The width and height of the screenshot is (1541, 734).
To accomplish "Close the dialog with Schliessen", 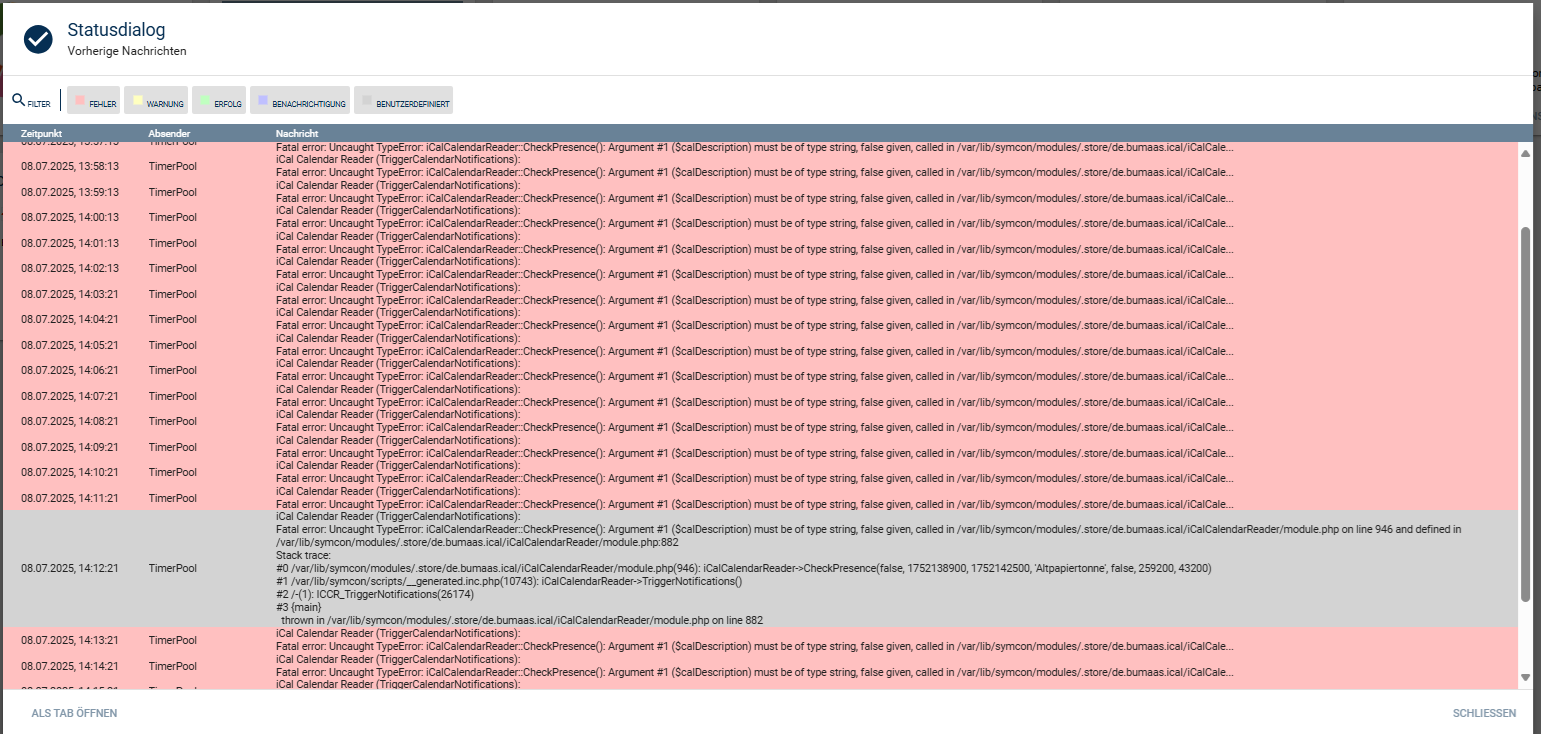I will click(1484, 713).
